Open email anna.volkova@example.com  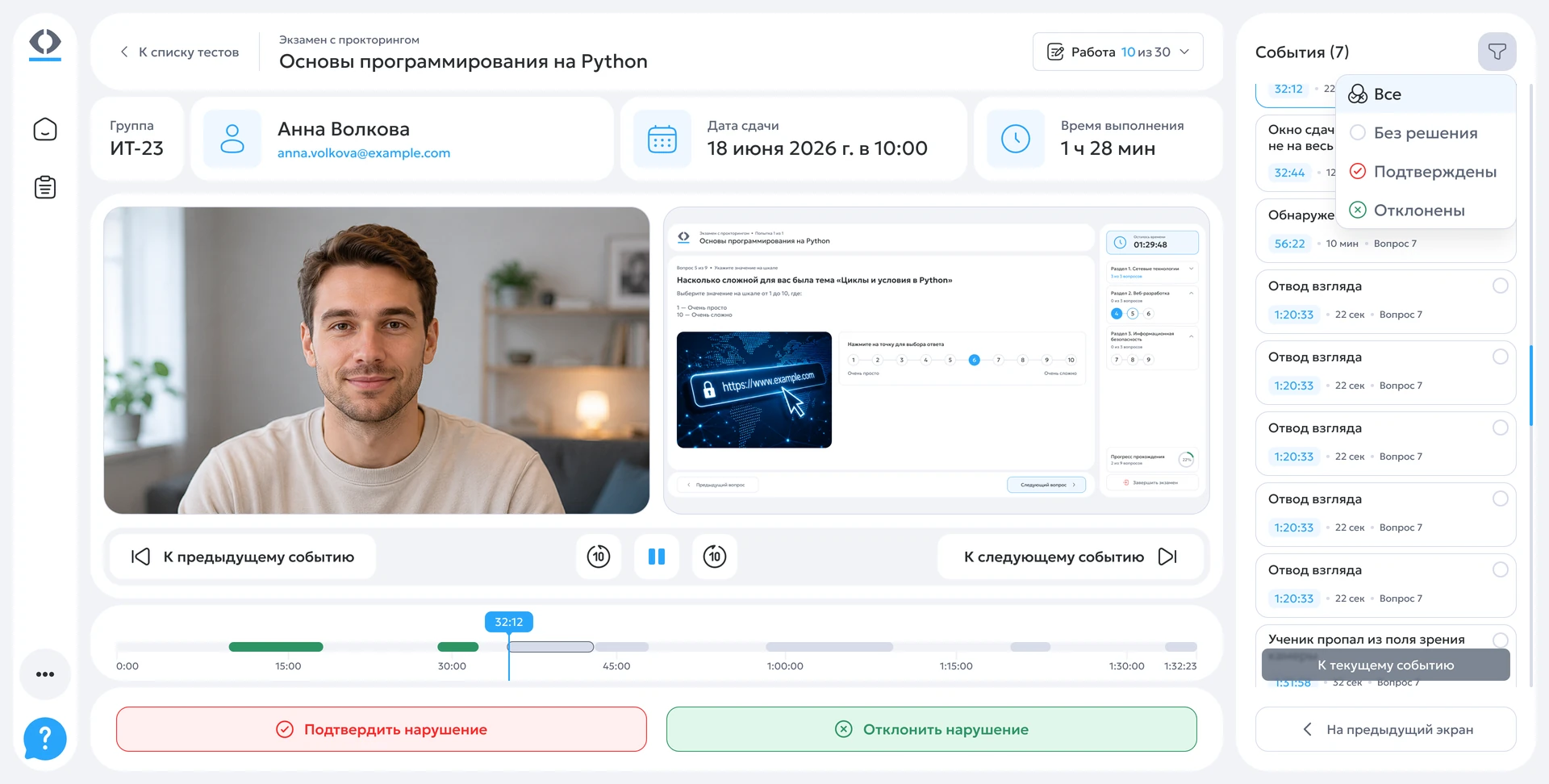364,153
